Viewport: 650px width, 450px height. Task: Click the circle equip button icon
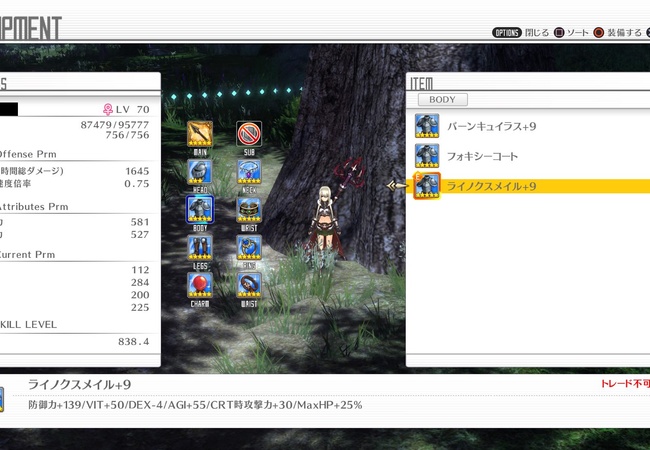(599, 33)
